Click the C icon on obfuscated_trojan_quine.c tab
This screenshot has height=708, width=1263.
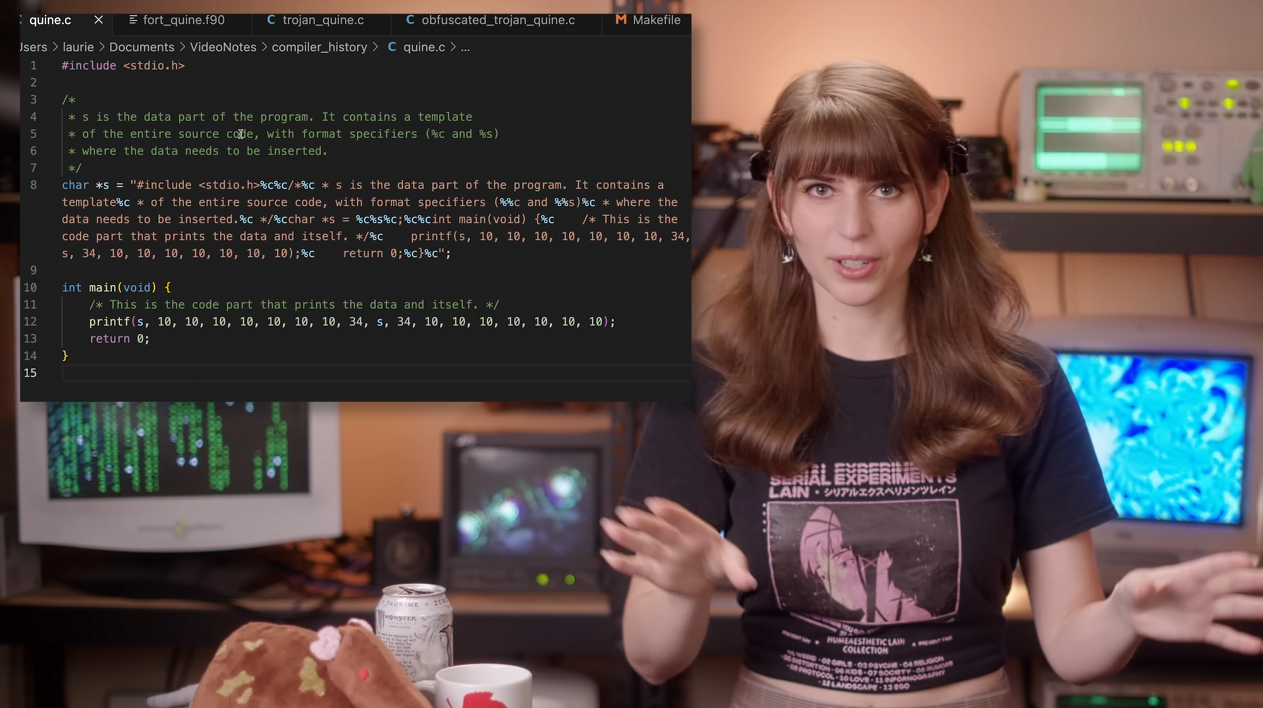tap(410, 20)
